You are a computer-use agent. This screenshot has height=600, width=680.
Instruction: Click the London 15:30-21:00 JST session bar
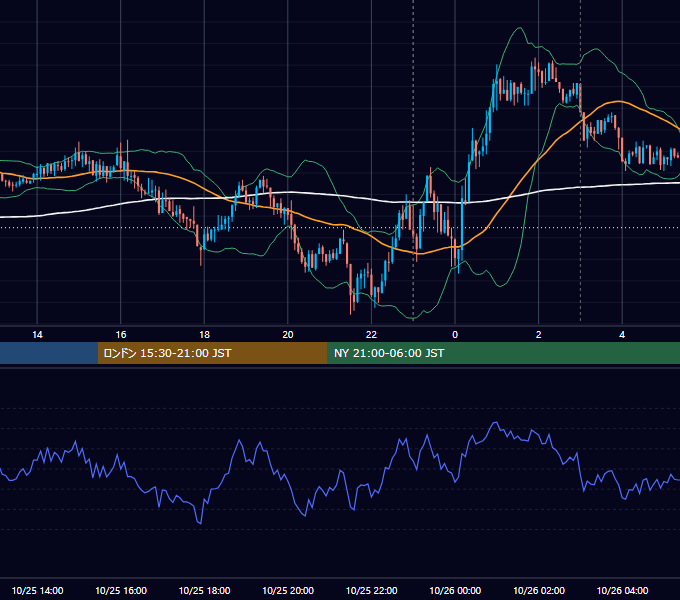(x=212, y=353)
